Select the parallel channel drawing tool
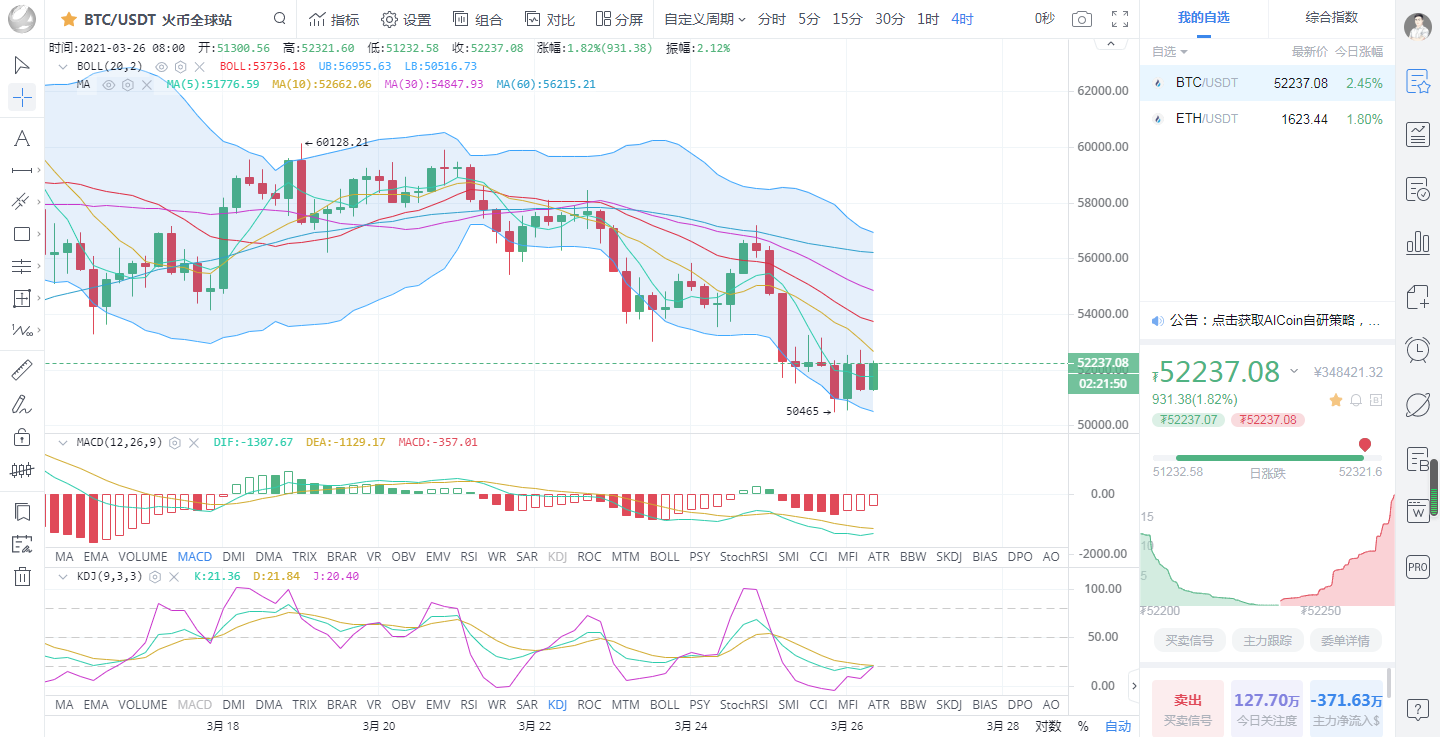The width and height of the screenshot is (1440, 737). tap(22, 202)
